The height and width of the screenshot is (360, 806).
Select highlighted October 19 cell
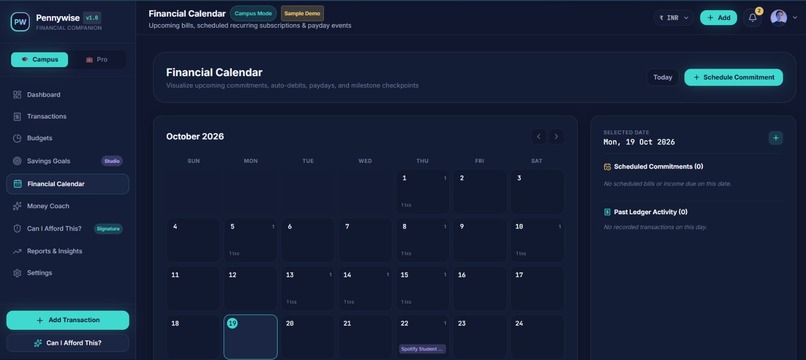pyautogui.click(x=250, y=337)
